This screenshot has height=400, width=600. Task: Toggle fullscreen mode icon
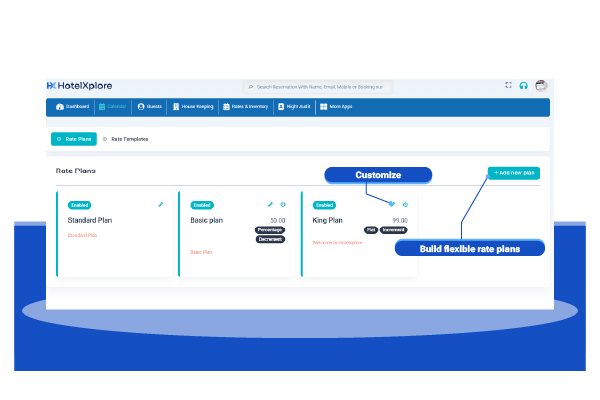508,85
